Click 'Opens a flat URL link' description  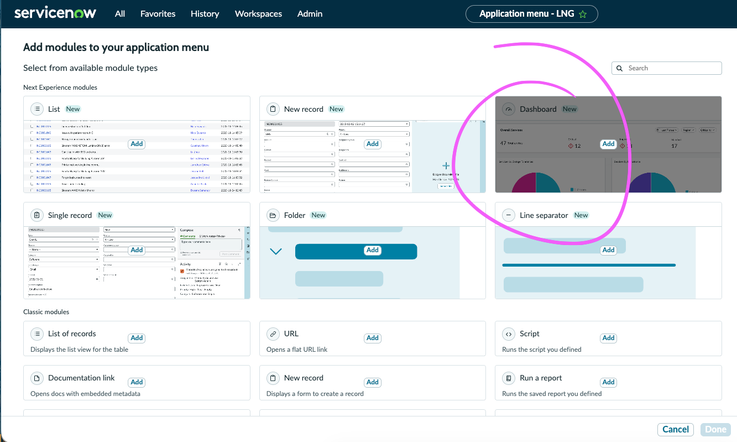(x=297, y=349)
